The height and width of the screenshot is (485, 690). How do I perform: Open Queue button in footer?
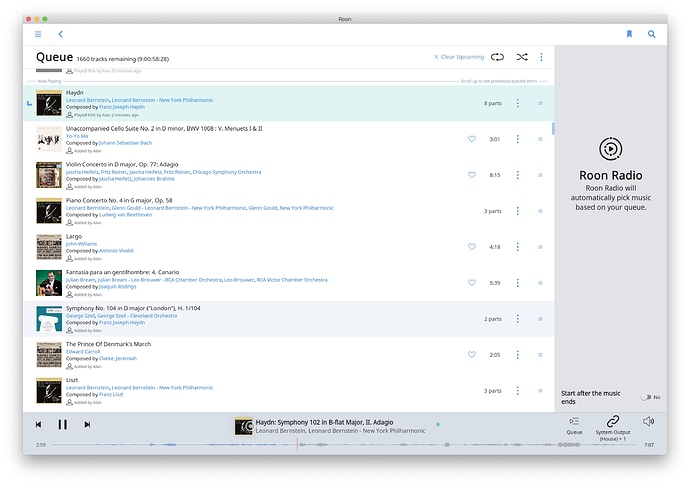(574, 426)
